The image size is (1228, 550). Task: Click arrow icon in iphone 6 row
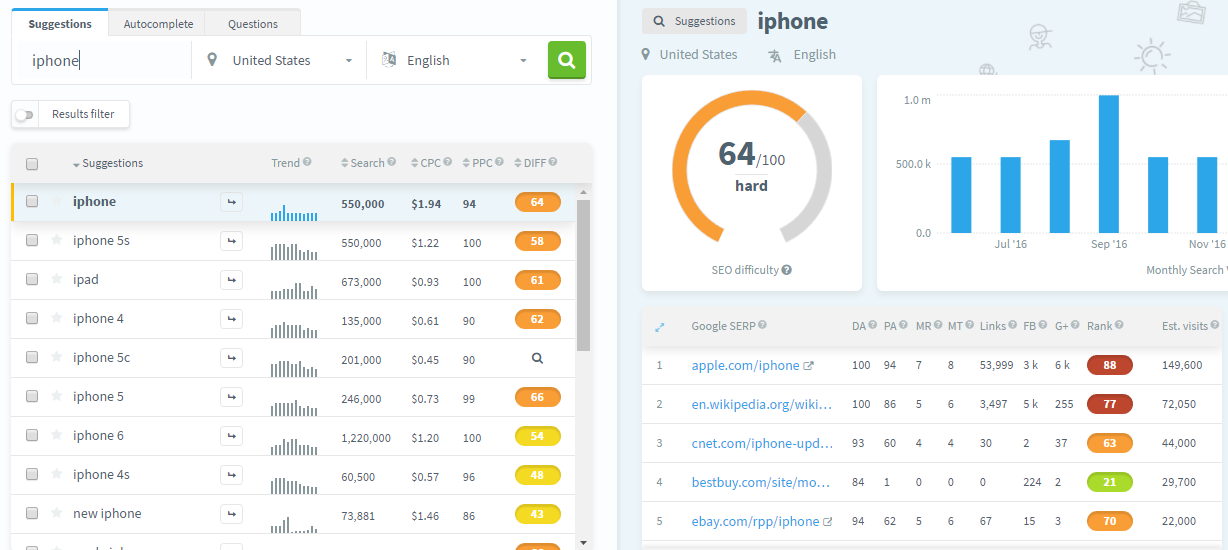231,436
